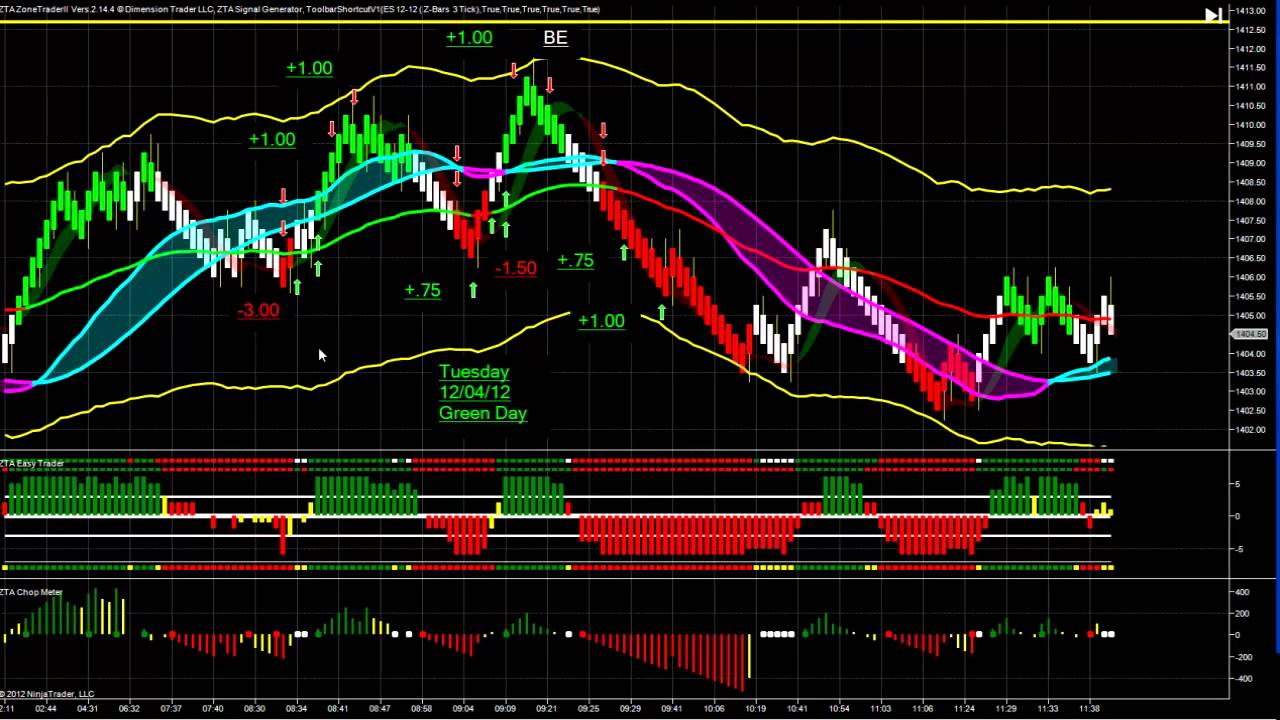The height and width of the screenshot is (720, 1280).
Task: Click the -1.50 loss annotation
Action: 515,268
